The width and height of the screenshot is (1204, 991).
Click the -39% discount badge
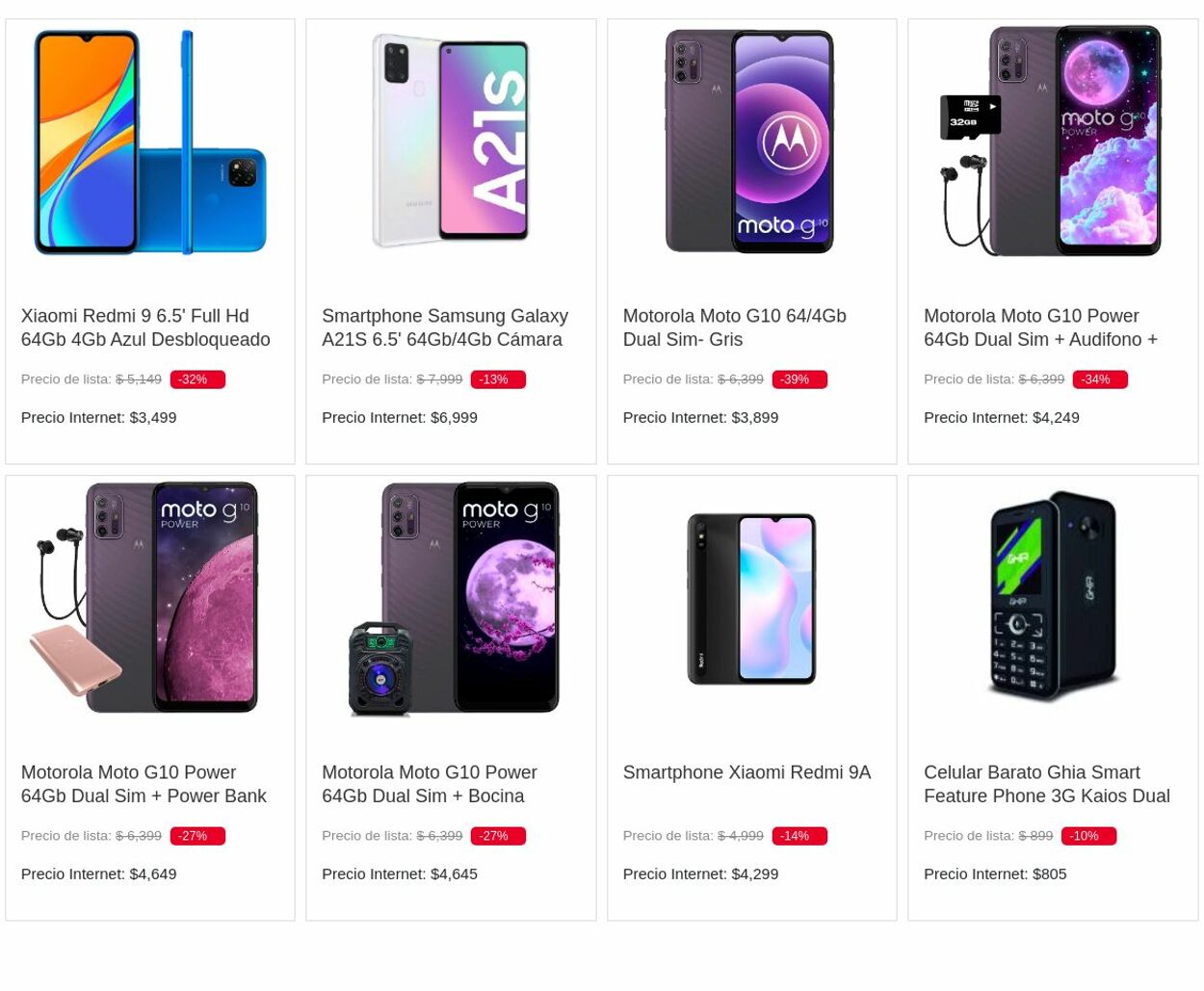(x=798, y=379)
